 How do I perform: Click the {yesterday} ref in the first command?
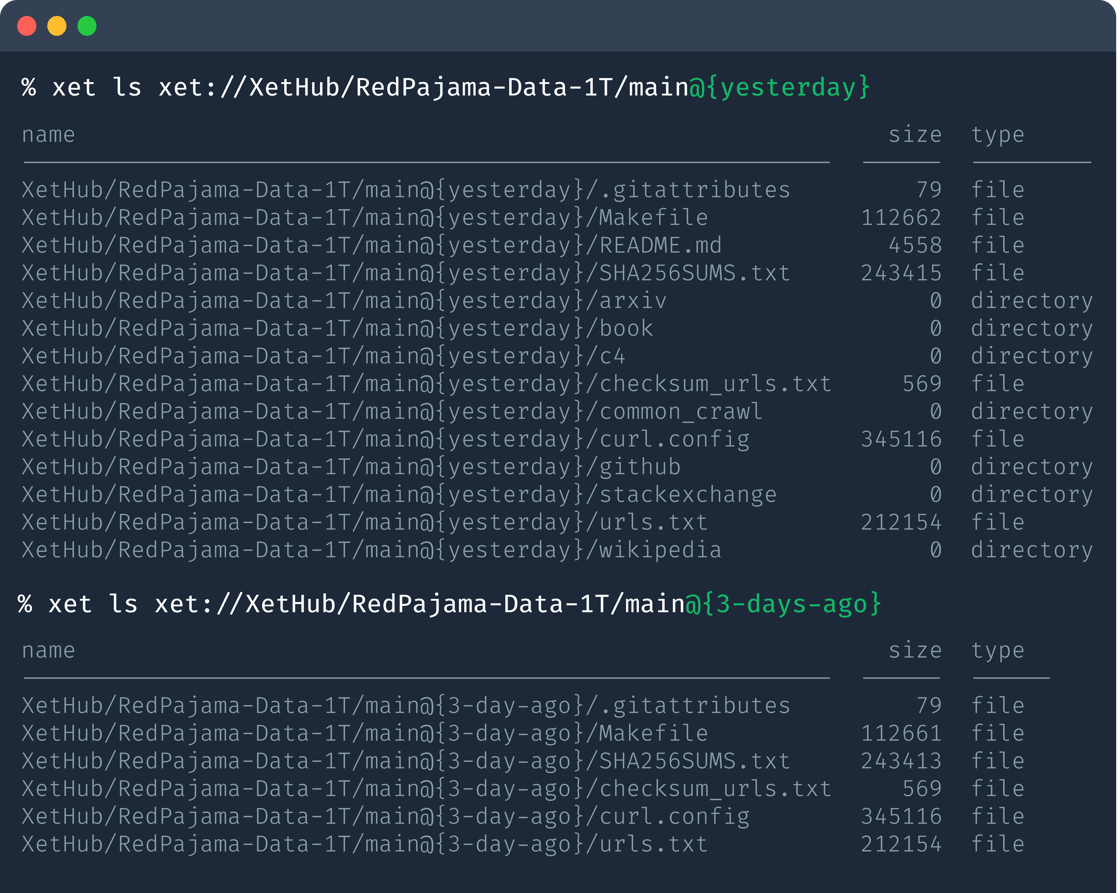coord(790,87)
